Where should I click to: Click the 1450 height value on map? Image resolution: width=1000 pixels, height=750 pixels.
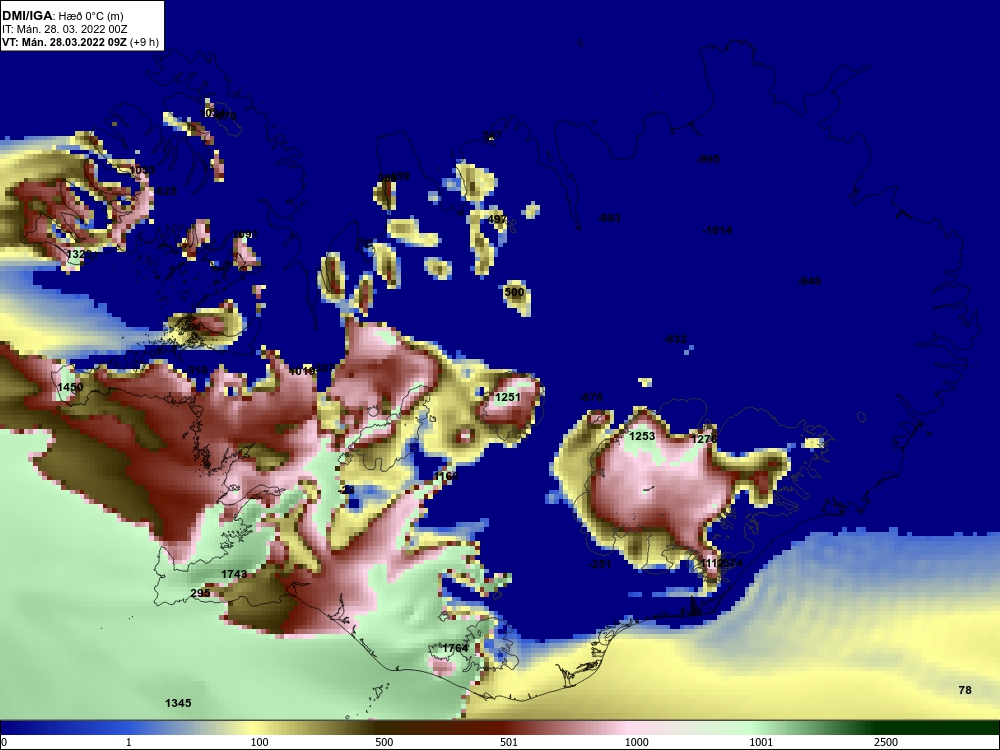[x=70, y=387]
